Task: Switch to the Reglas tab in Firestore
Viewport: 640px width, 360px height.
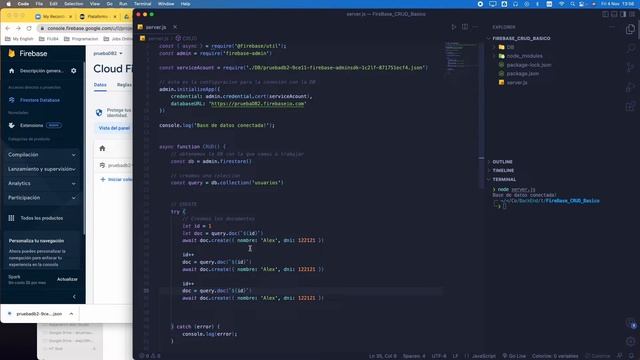Action: [x=124, y=85]
